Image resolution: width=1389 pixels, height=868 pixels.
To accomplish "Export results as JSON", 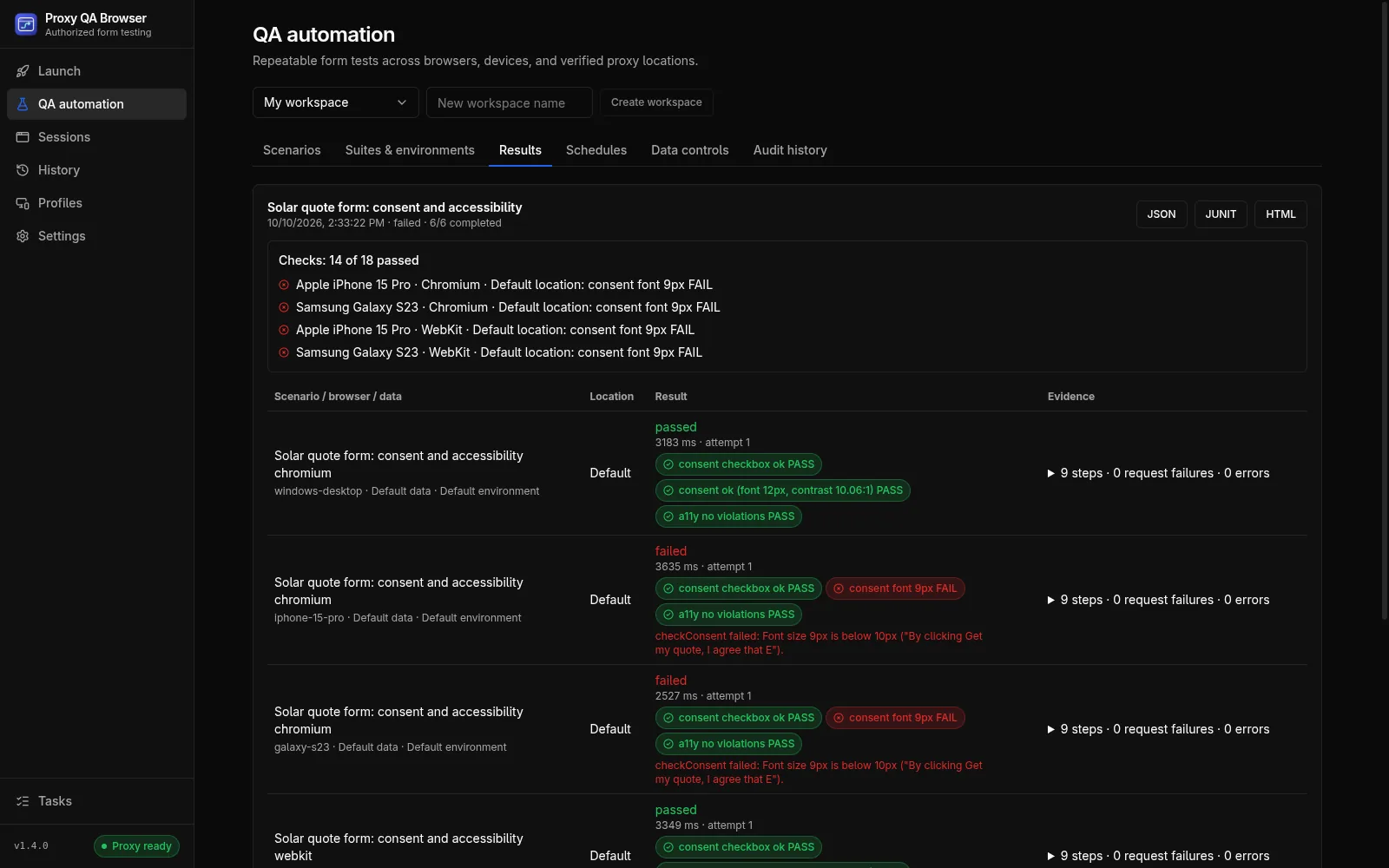I will click(x=1162, y=214).
